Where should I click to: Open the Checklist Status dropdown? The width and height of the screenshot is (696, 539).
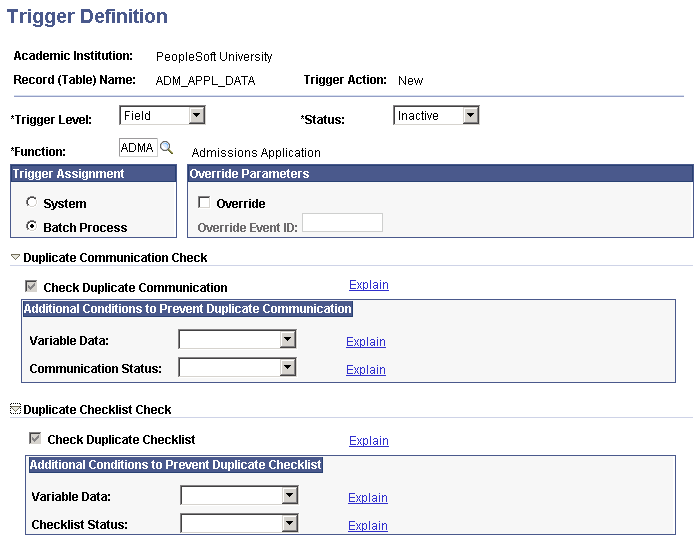(239, 523)
